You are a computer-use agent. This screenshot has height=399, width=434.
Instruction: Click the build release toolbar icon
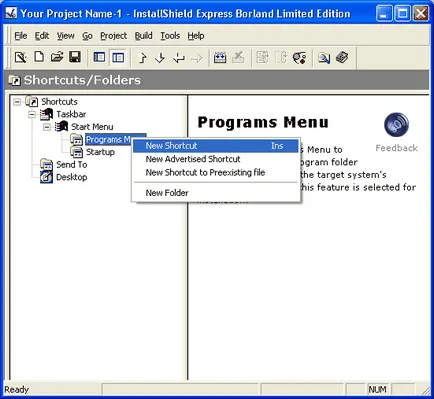pos(220,58)
